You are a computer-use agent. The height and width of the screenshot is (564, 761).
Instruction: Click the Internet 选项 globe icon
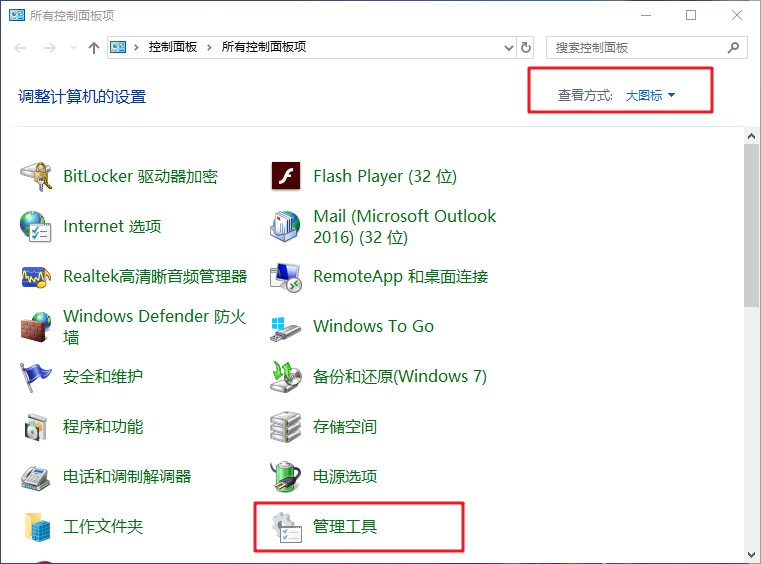35,227
